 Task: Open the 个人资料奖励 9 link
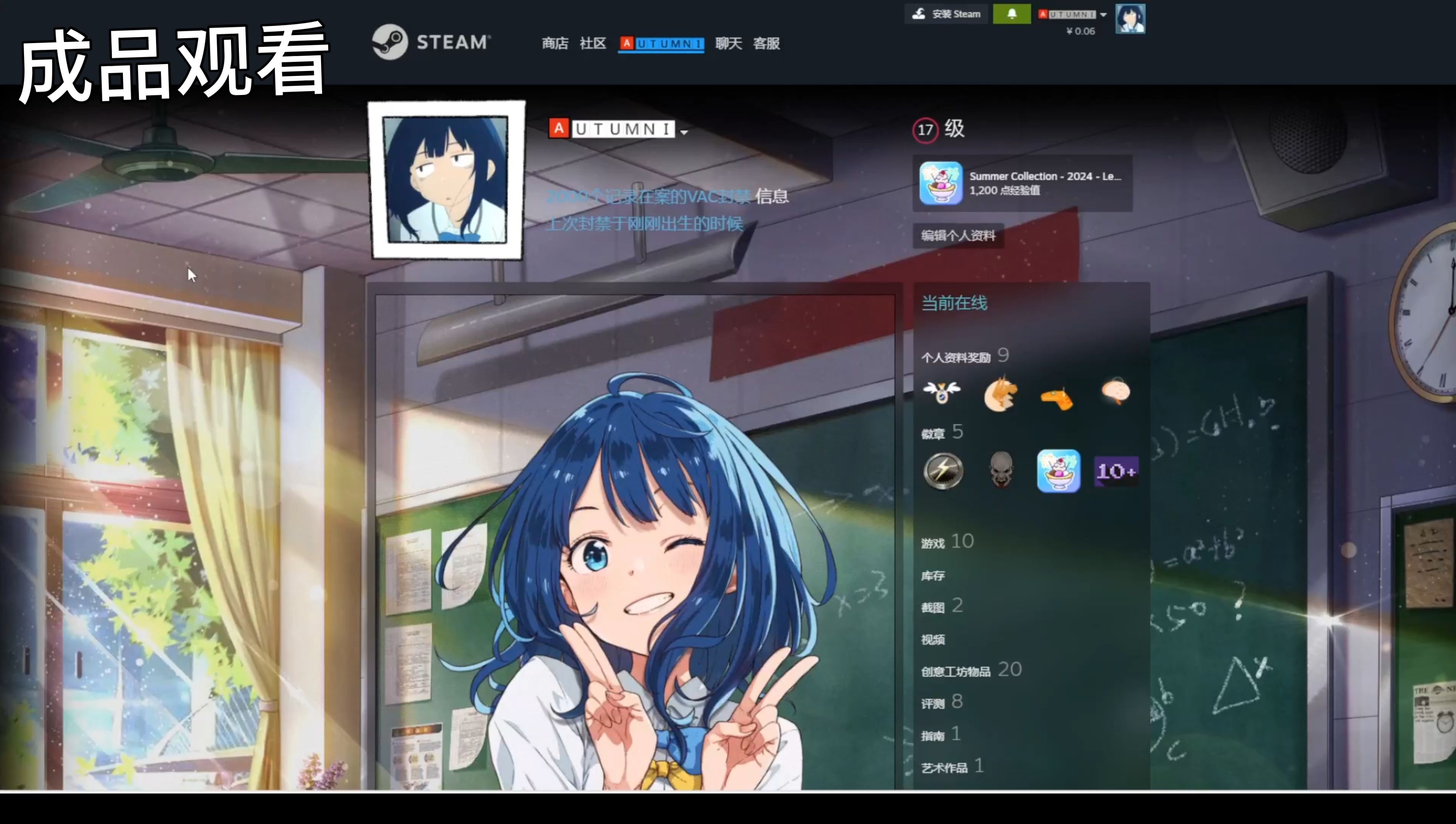pos(965,356)
